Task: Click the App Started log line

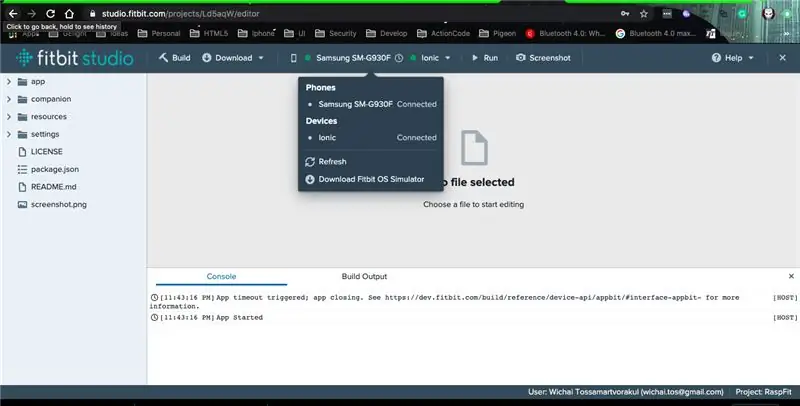Action: point(239,317)
